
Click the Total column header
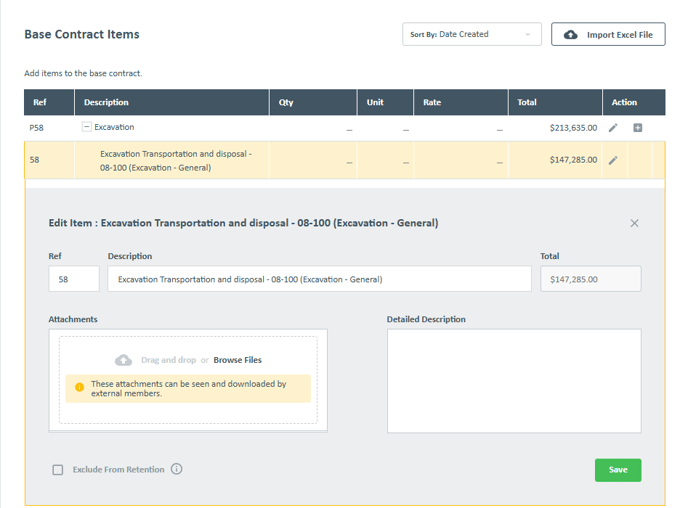pyautogui.click(x=527, y=102)
